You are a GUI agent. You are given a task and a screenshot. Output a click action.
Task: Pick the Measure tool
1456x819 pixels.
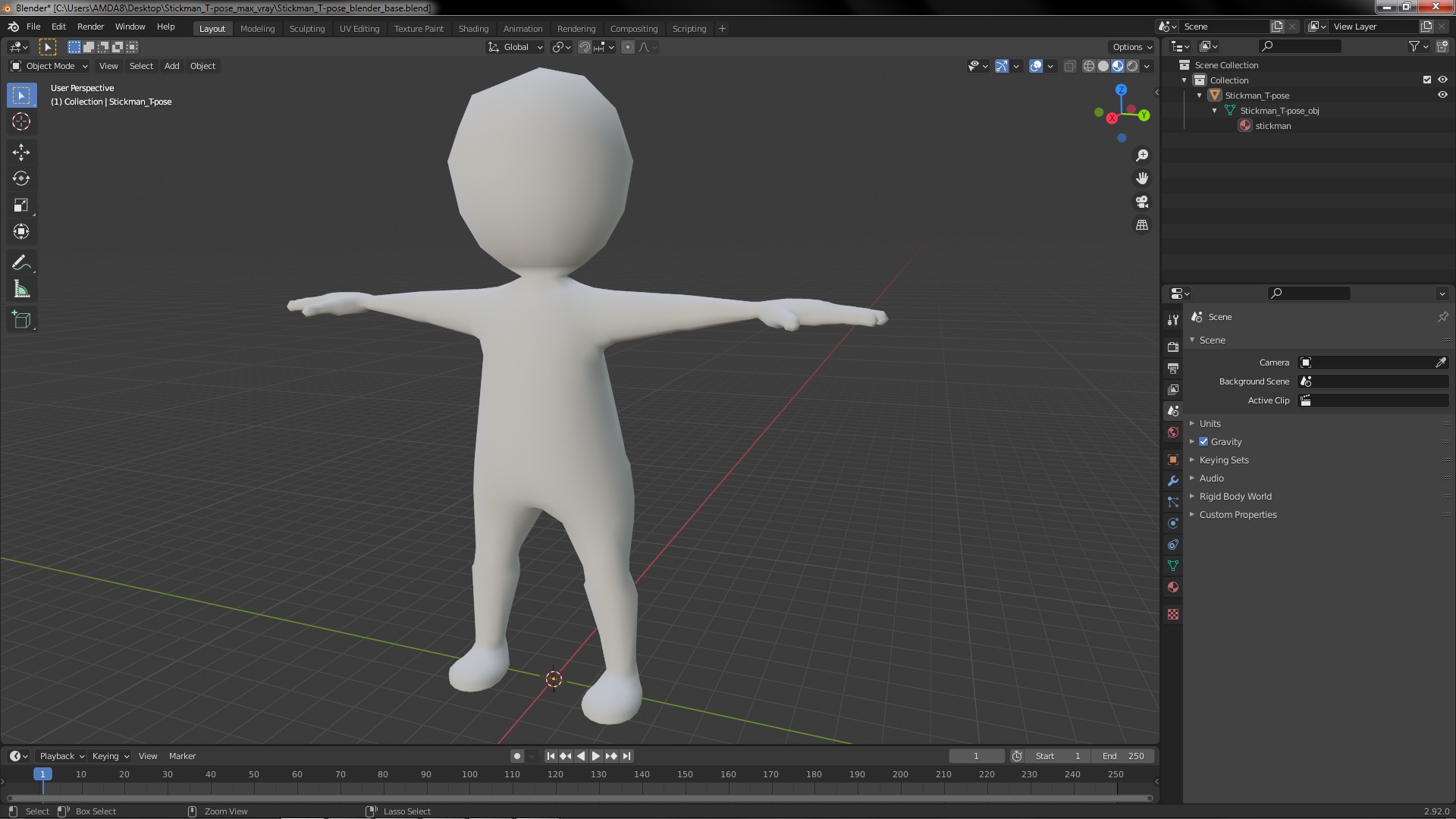coord(21,290)
